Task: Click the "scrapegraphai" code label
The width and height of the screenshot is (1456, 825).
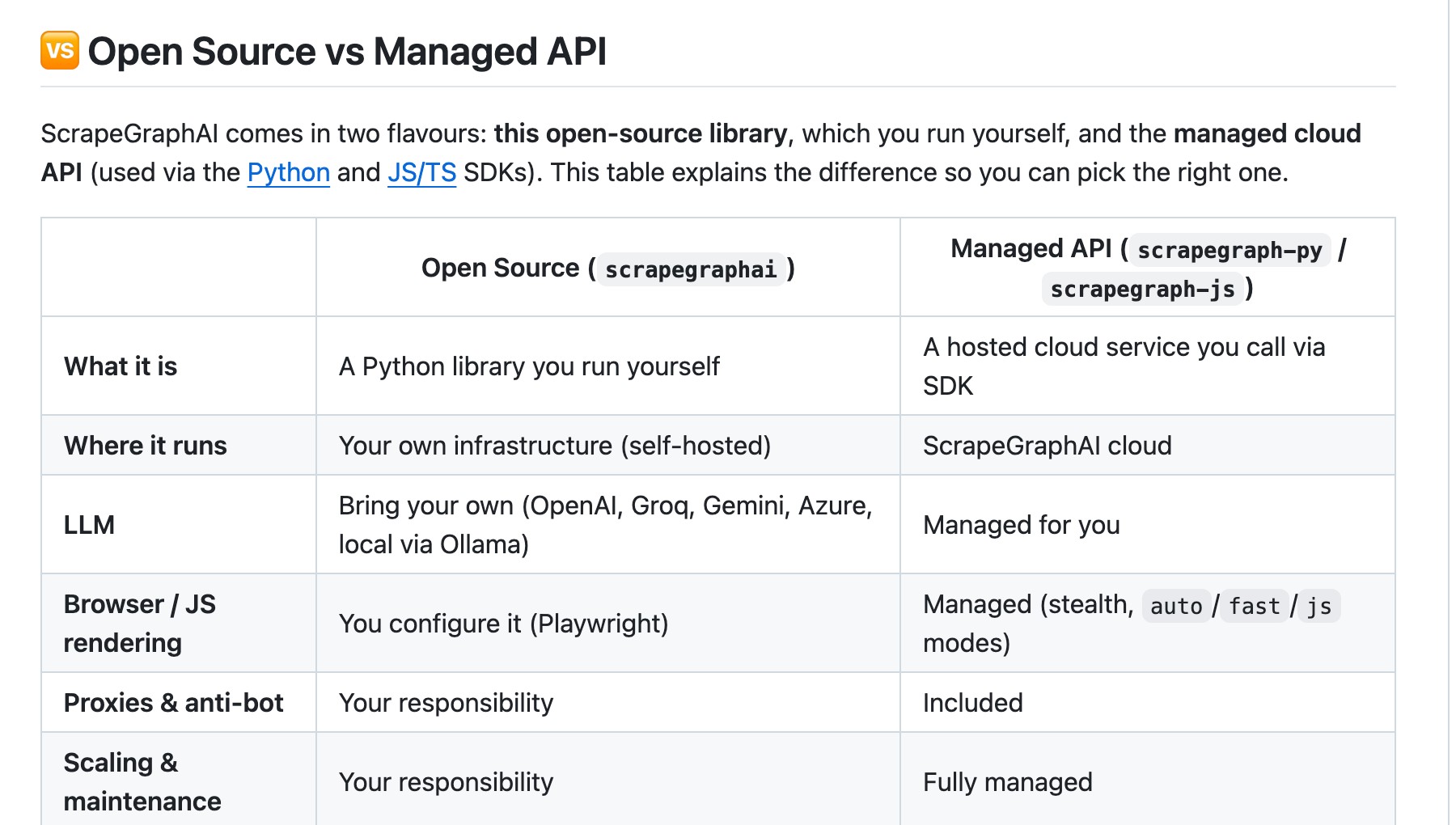Action: pos(691,269)
